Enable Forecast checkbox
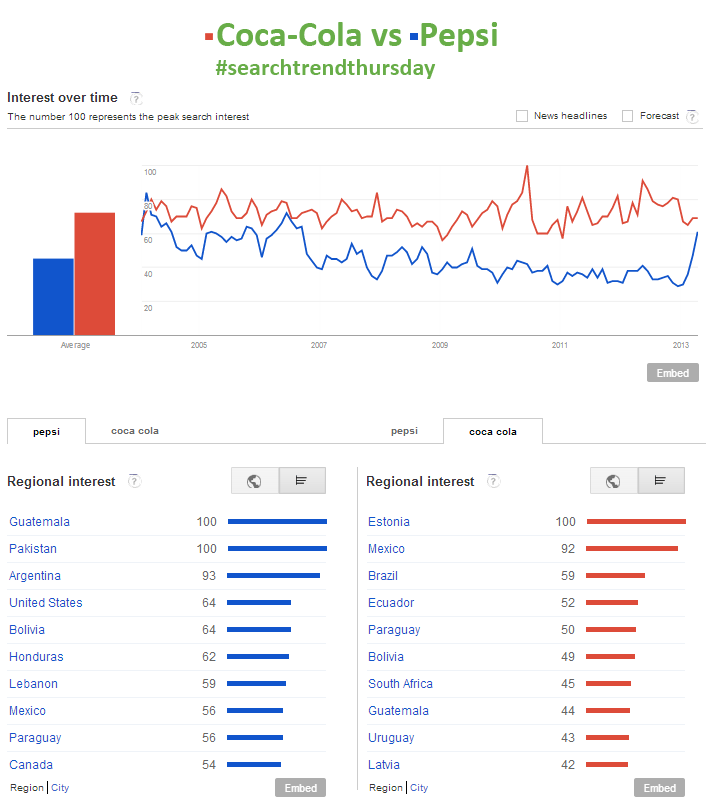 pos(627,116)
